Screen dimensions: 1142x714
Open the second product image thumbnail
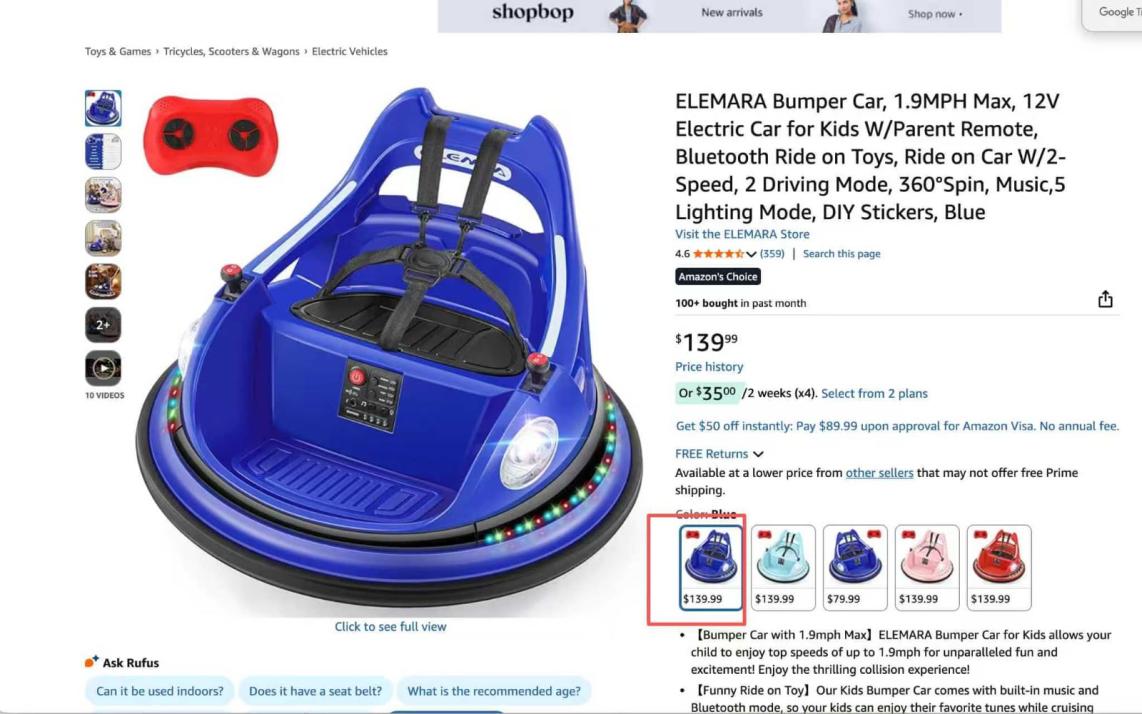point(103,152)
